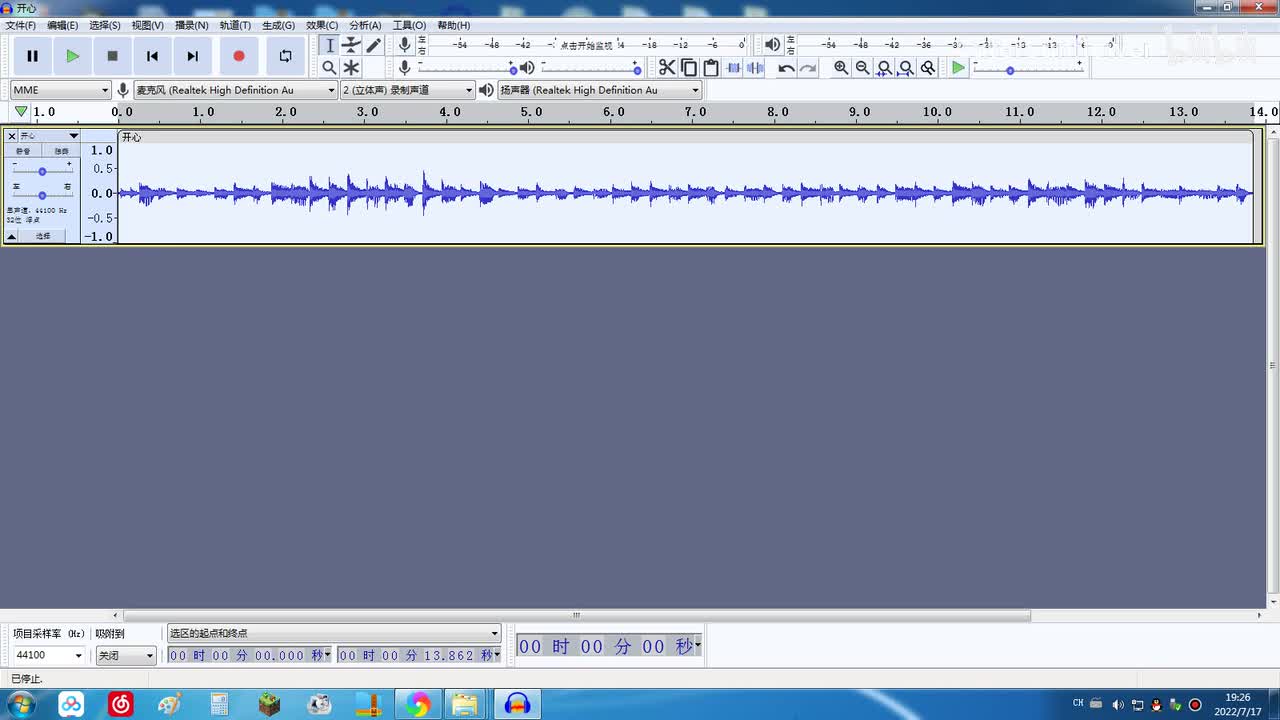
Task: Click the selection start time field
Action: pyautogui.click(x=249, y=655)
